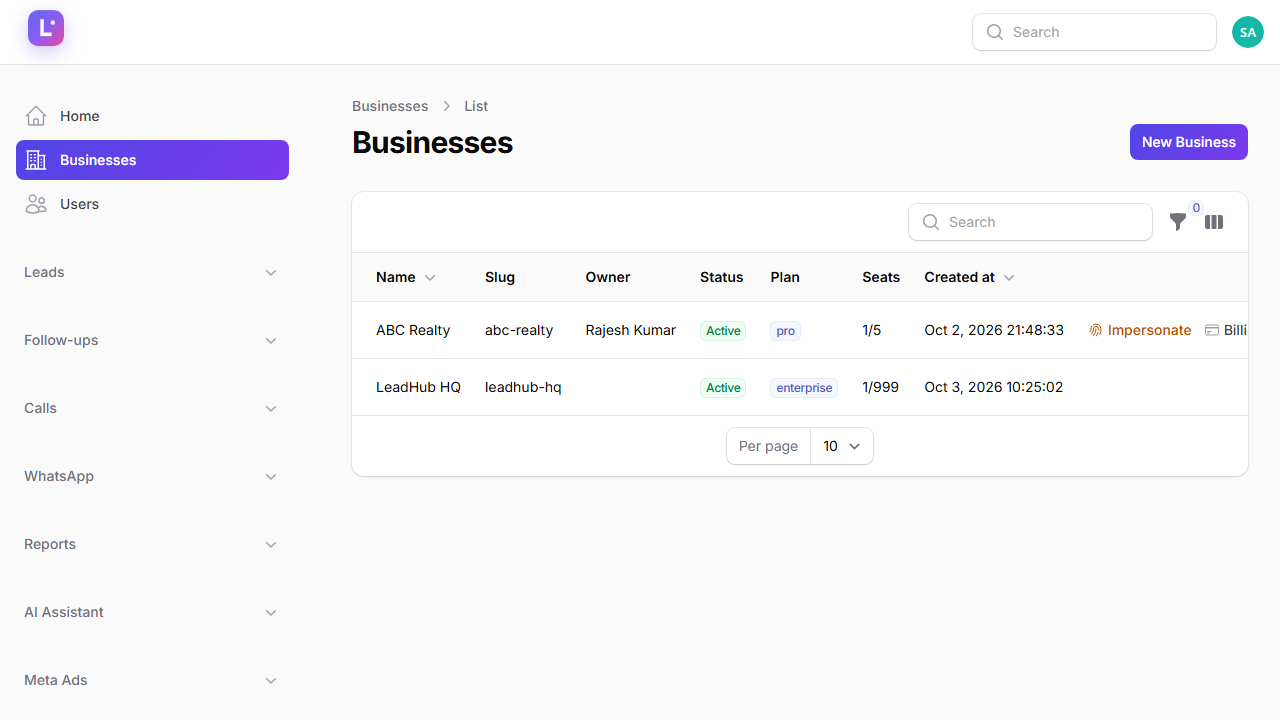This screenshot has height=720, width=1280.
Task: Expand the Calls sidebar group
Action: pos(151,408)
